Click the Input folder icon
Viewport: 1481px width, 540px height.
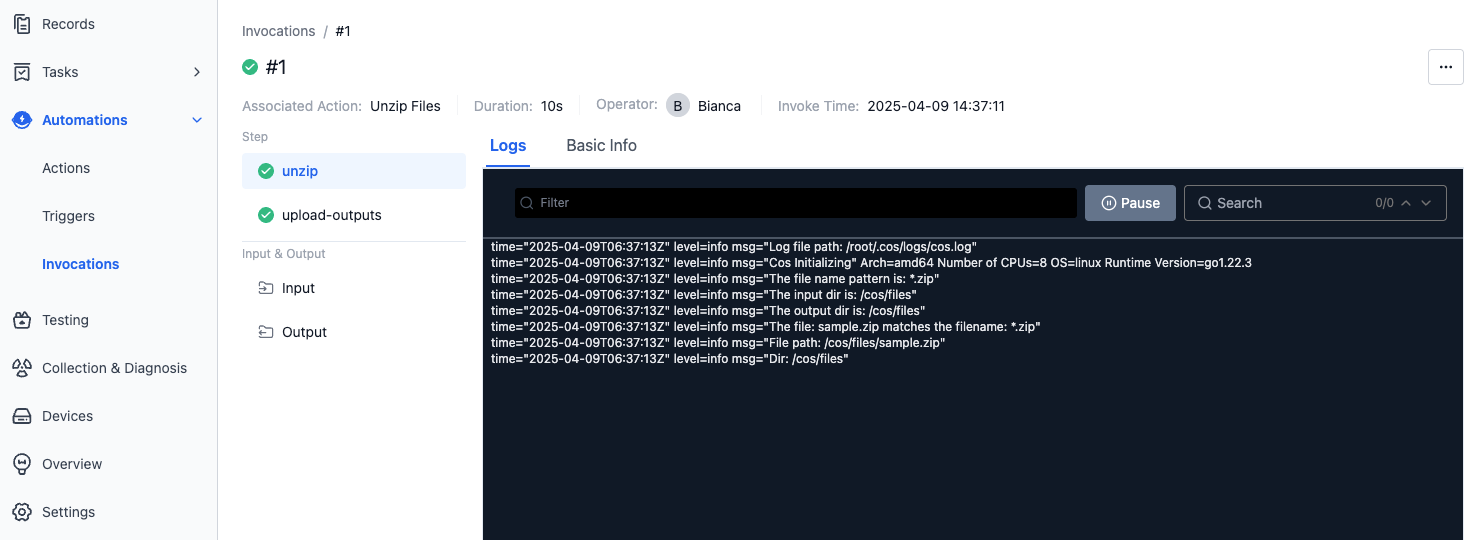click(266, 288)
